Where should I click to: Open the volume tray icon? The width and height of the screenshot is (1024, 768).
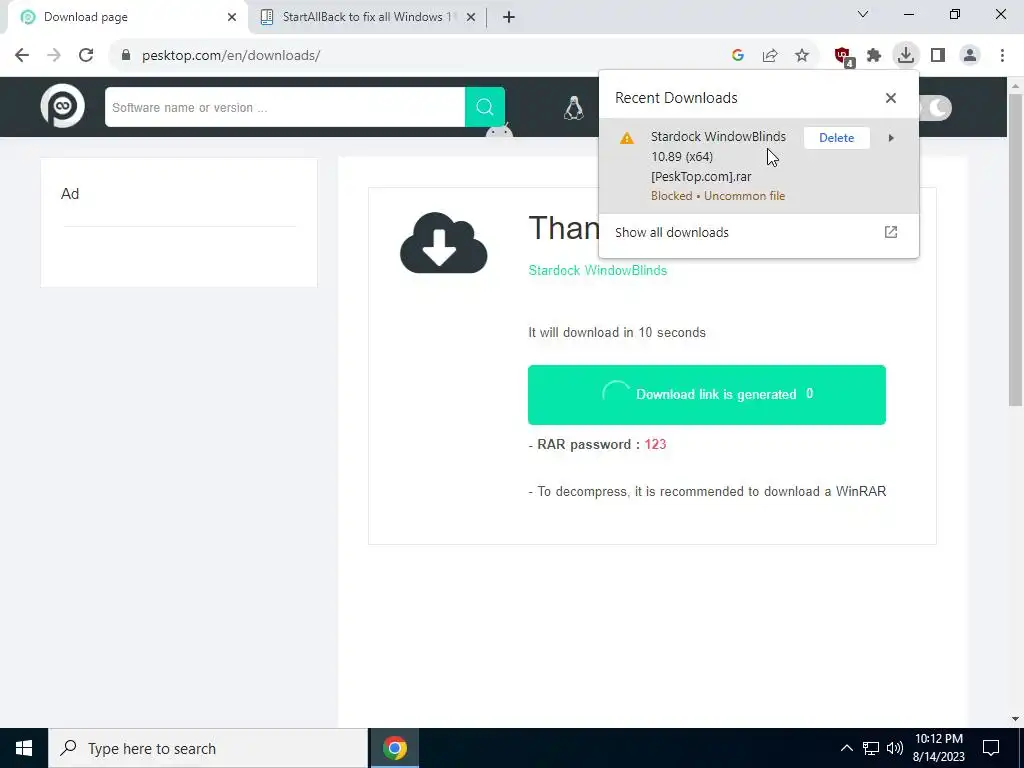click(895, 748)
